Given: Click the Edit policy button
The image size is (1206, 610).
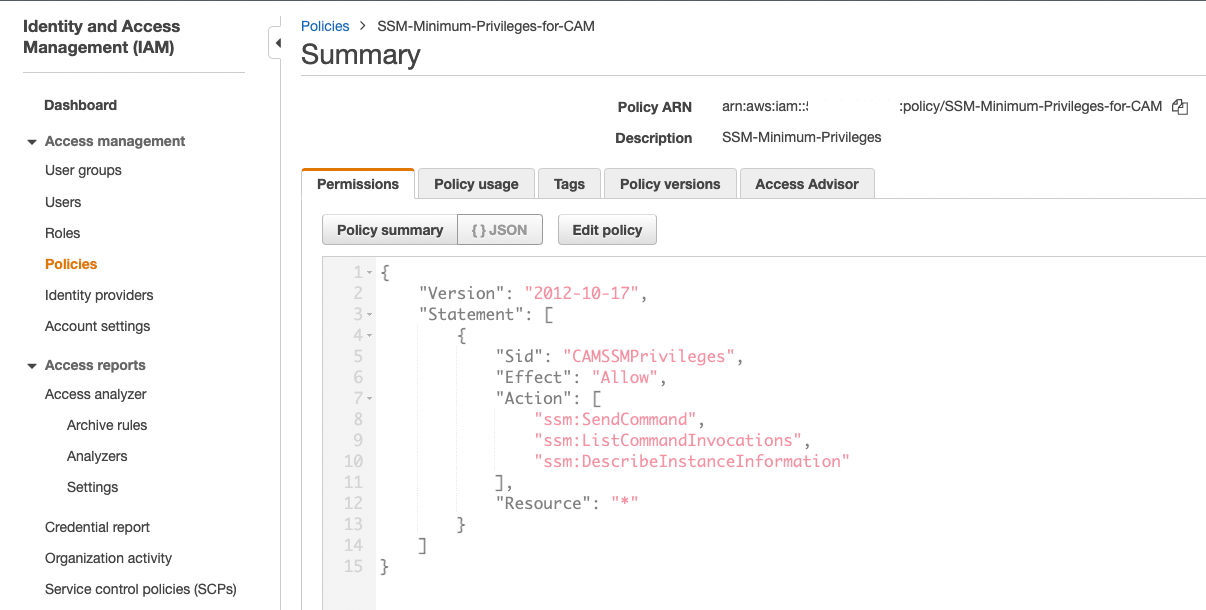Looking at the screenshot, I should click(x=607, y=229).
